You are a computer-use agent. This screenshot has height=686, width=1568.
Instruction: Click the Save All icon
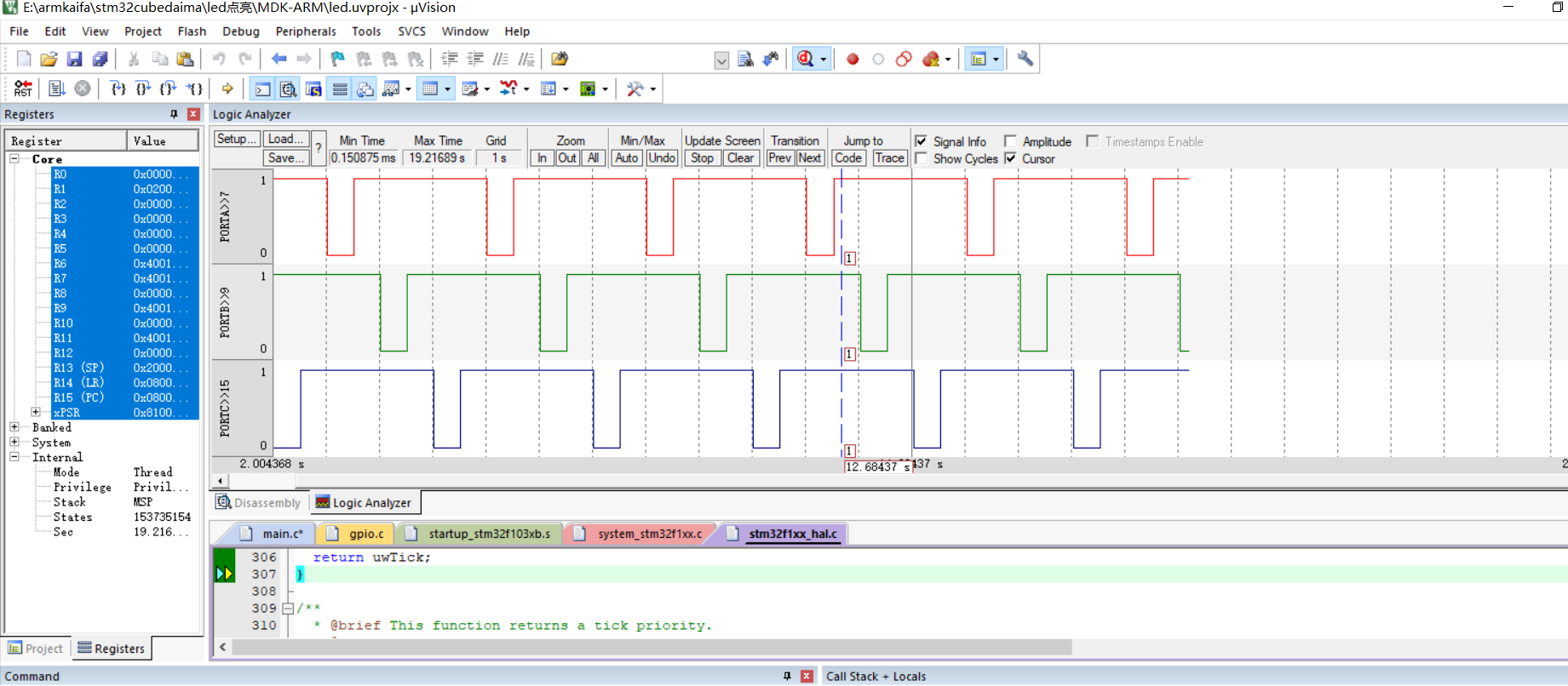coord(100,59)
